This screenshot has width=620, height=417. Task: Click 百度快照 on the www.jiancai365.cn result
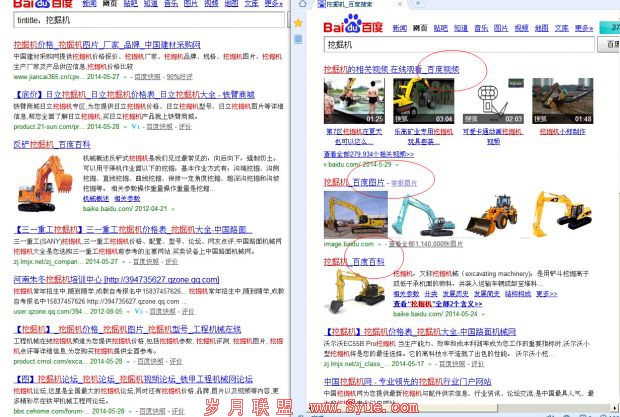pyautogui.click(x=147, y=77)
